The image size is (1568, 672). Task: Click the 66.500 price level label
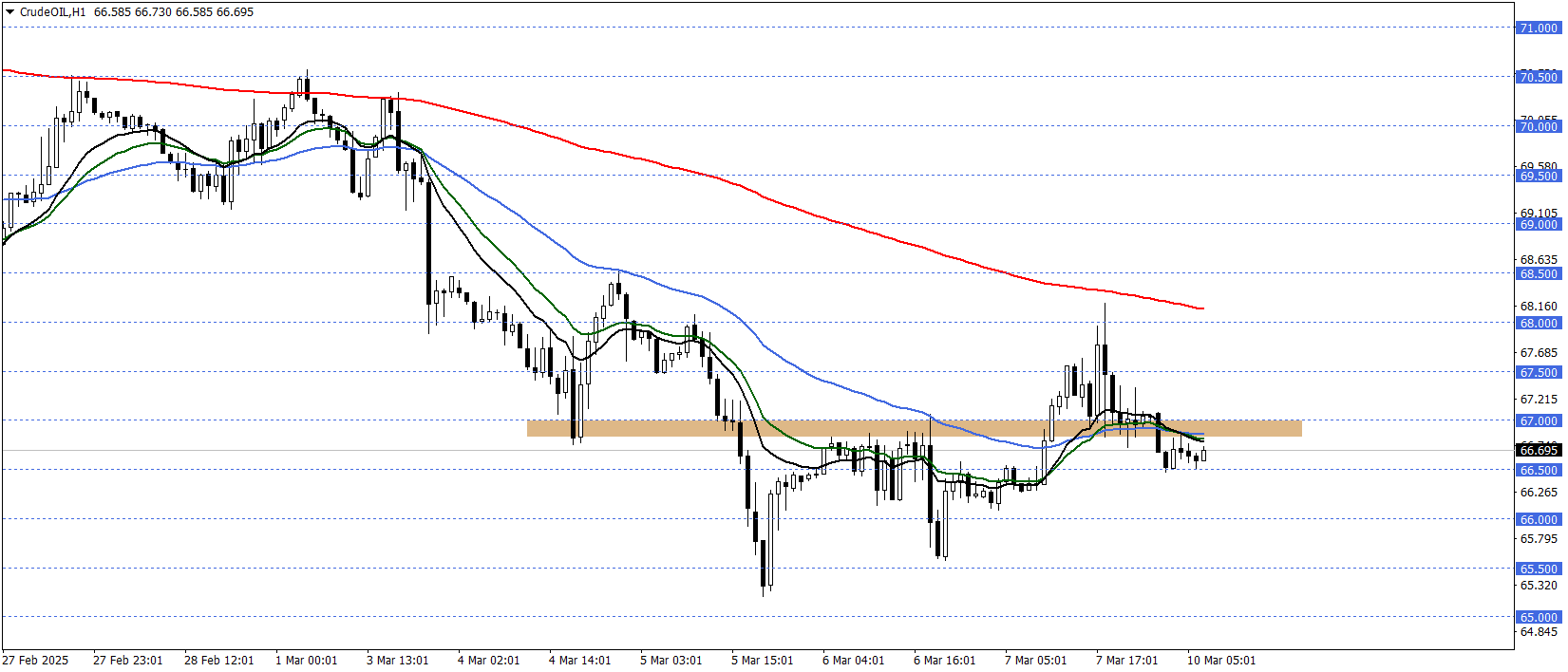[x=1539, y=470]
